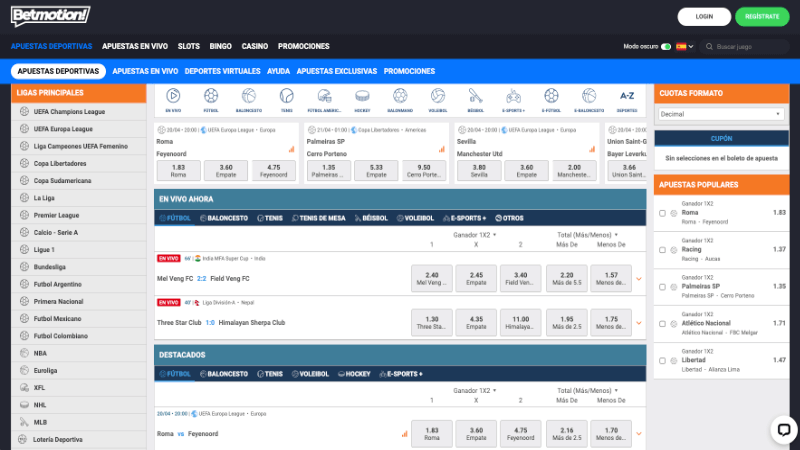Bet 2.00 Manchester Utd odds
Screen dimensions: 800x450
point(574,170)
